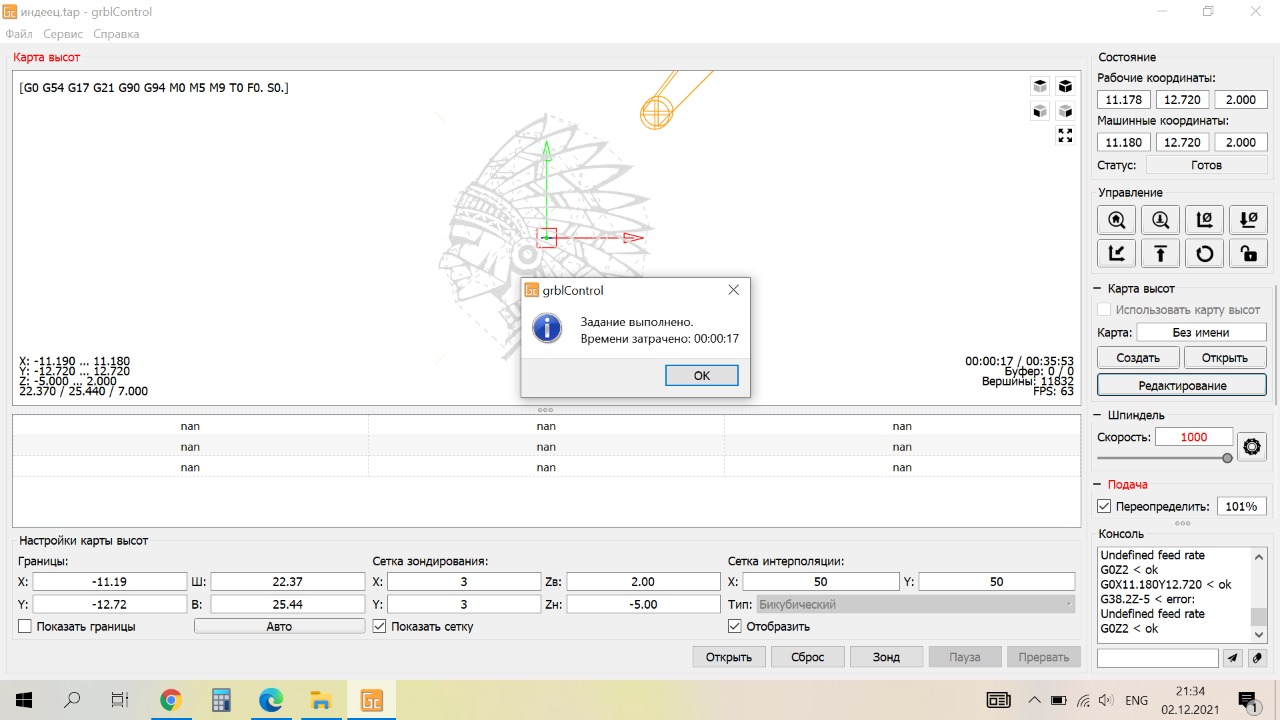Switch the ENG keyboard language indicator
Viewport: 1280px width, 720px height.
(x=1136, y=700)
